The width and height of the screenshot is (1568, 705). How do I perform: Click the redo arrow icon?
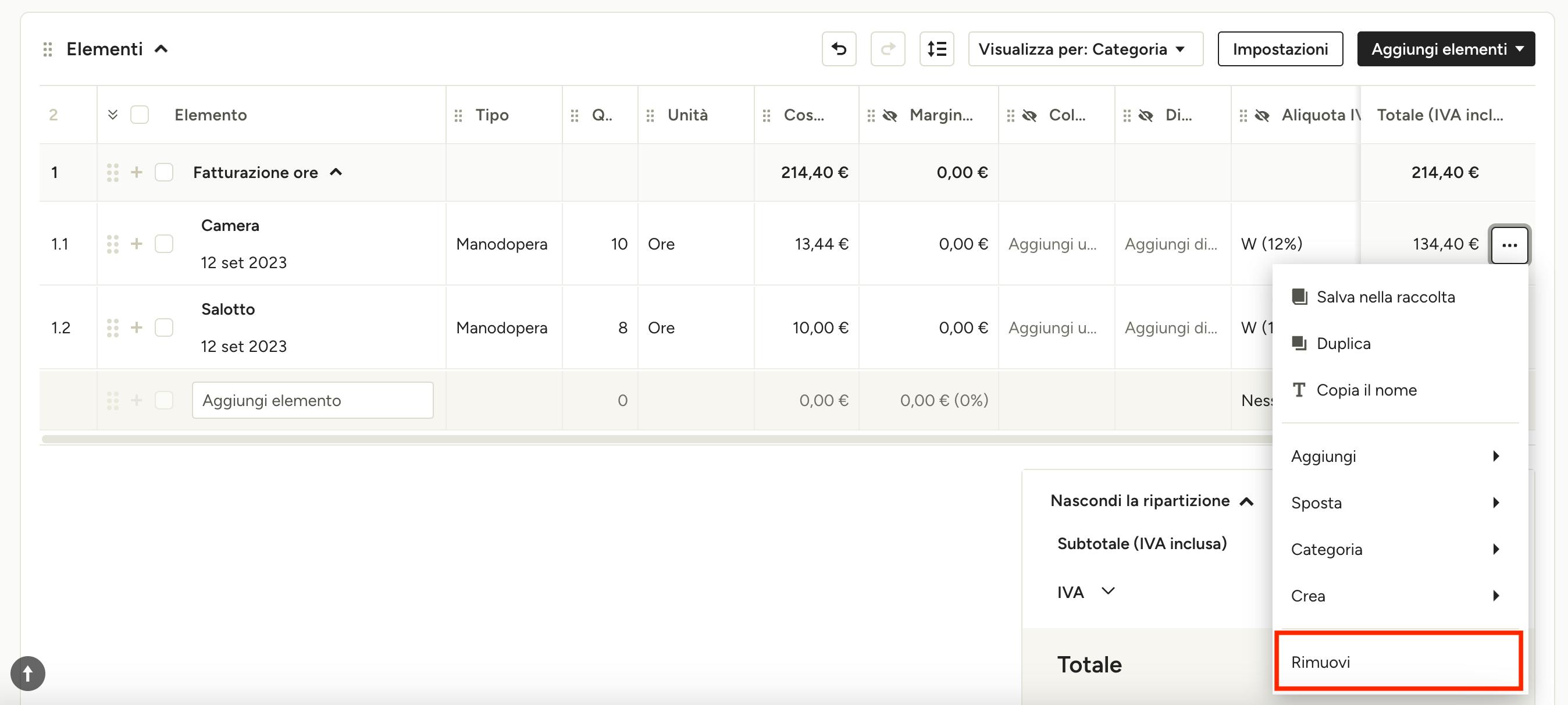coord(888,49)
